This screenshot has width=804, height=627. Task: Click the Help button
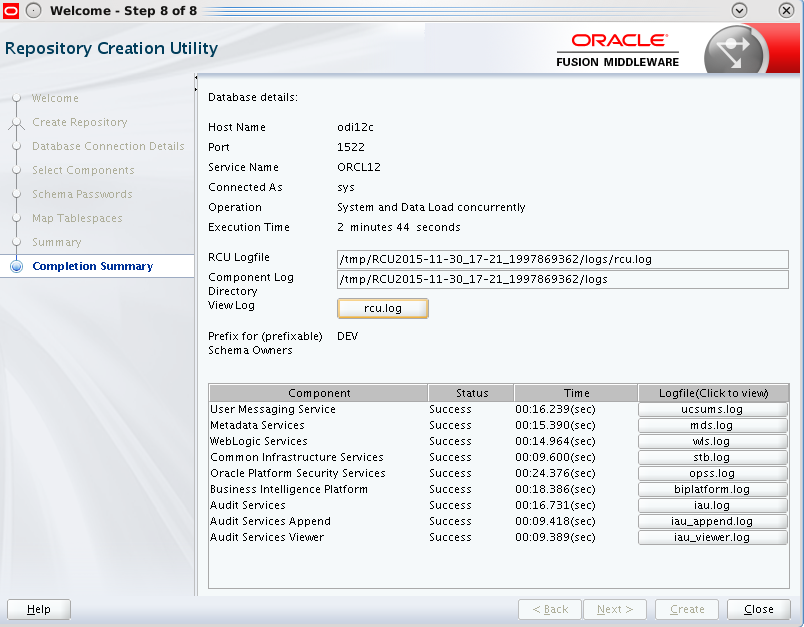point(39,609)
